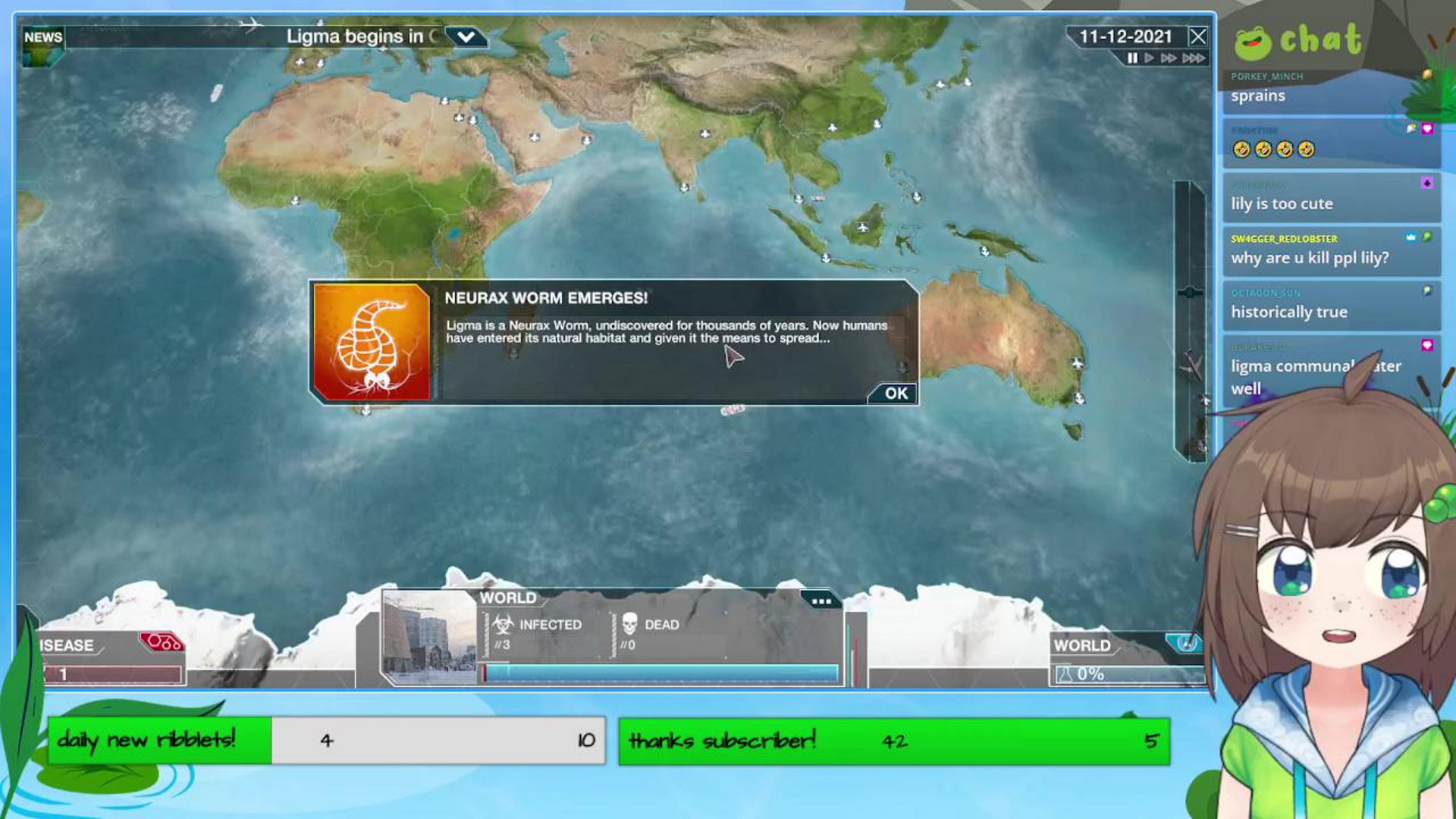This screenshot has width=1456, height=819.
Task: Open the Disease menu panel
Action: click(68, 645)
